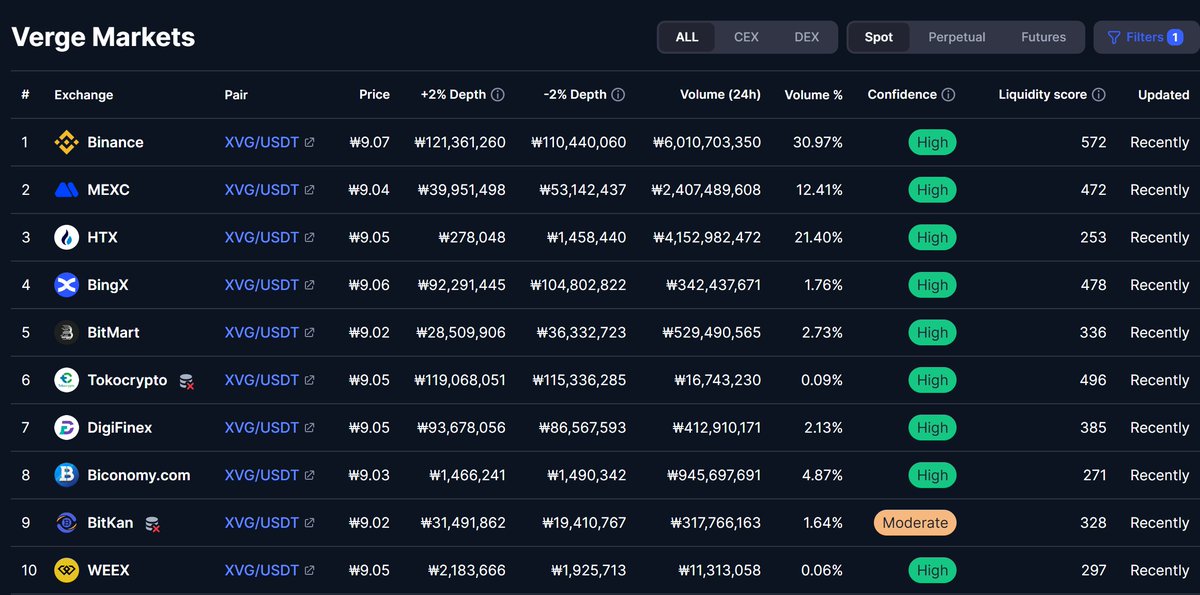
Task: Click the BingX exchange logo
Action: (66, 285)
